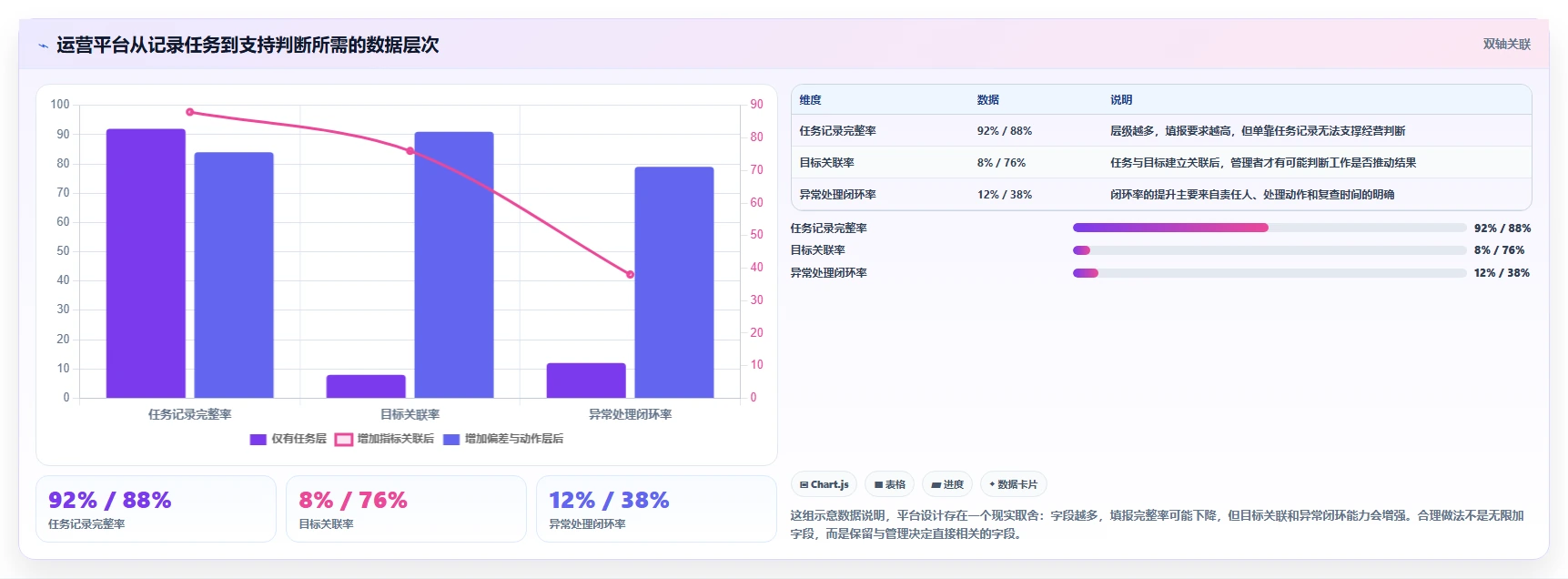Click the 任务记录完整率 x-axis label on the chart
1568x579 pixels.
[189, 414]
